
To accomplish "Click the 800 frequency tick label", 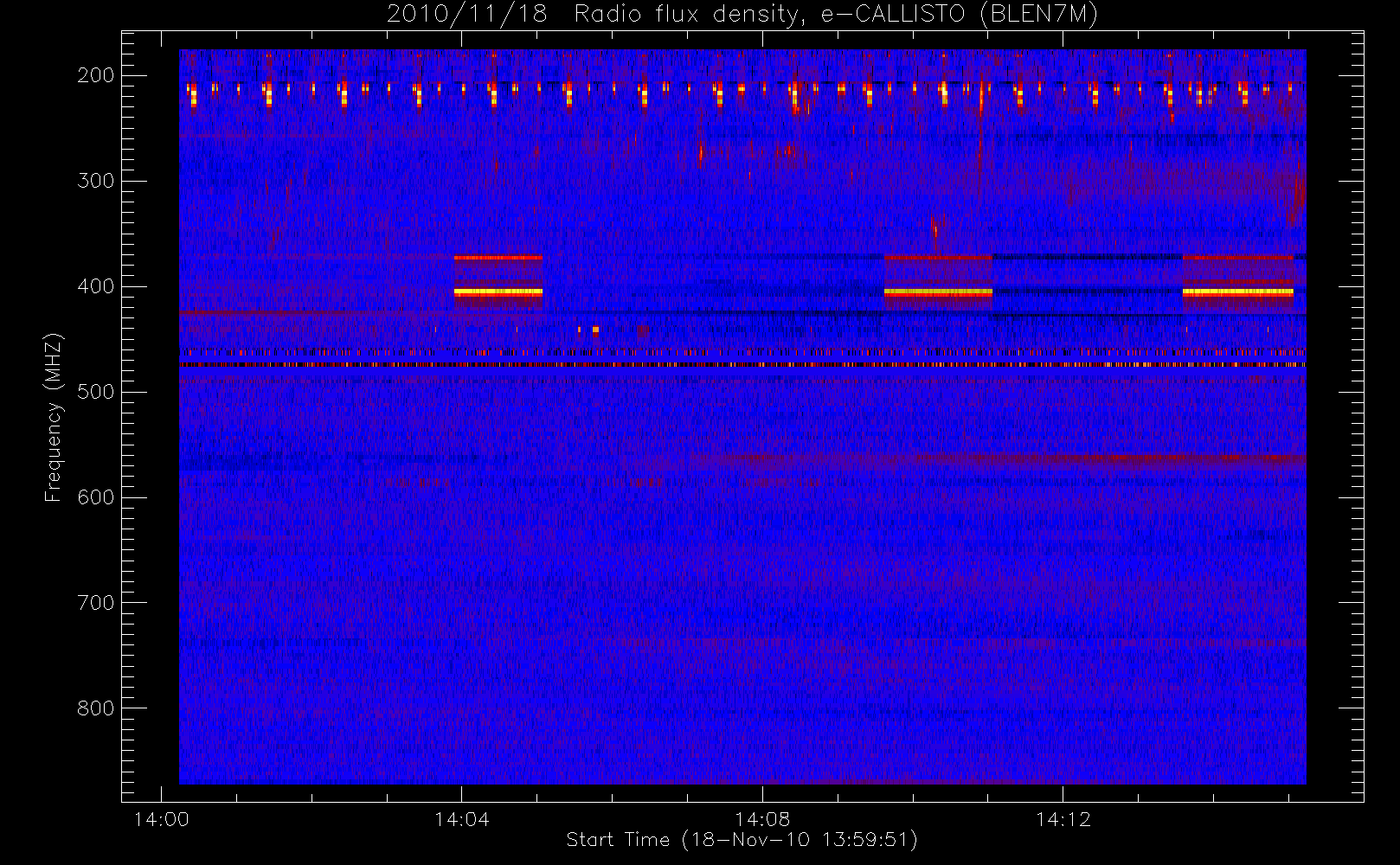I will point(96,708).
